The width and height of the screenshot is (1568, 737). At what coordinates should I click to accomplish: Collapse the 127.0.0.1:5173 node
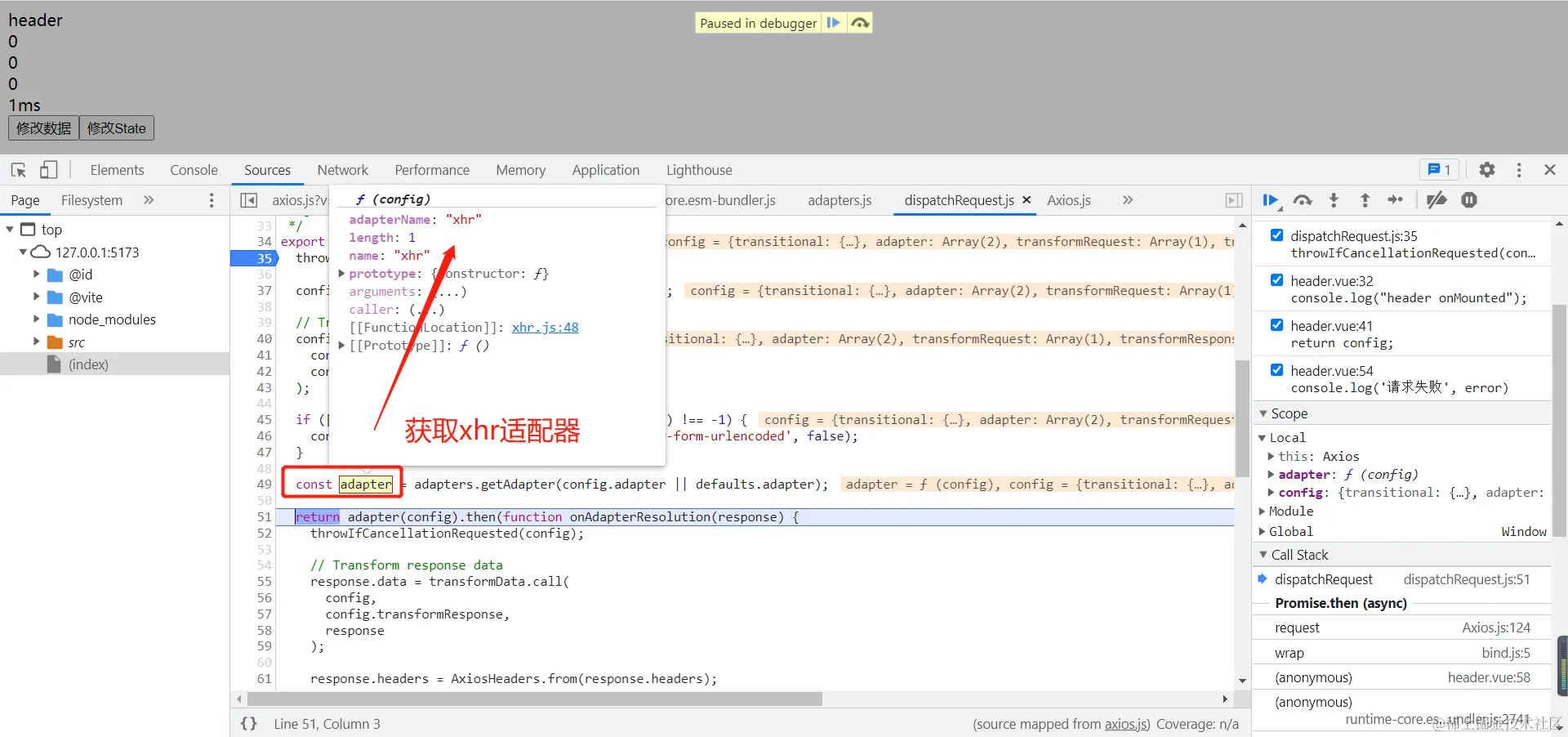(24, 252)
